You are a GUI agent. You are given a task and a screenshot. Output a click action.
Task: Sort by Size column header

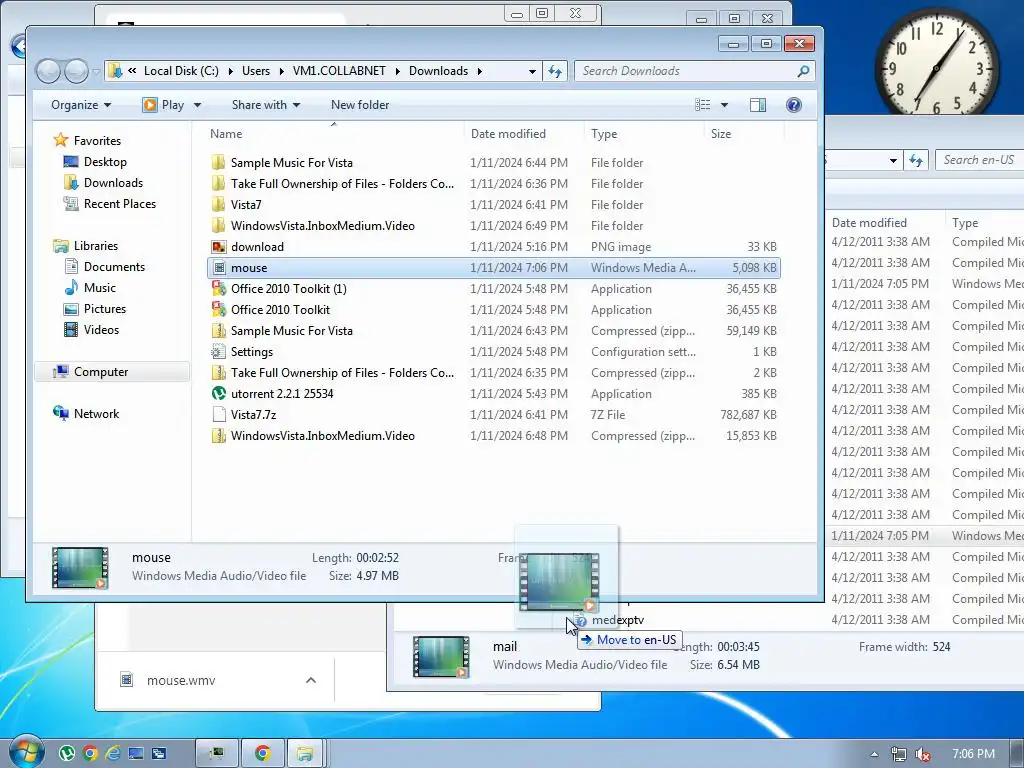(721, 134)
